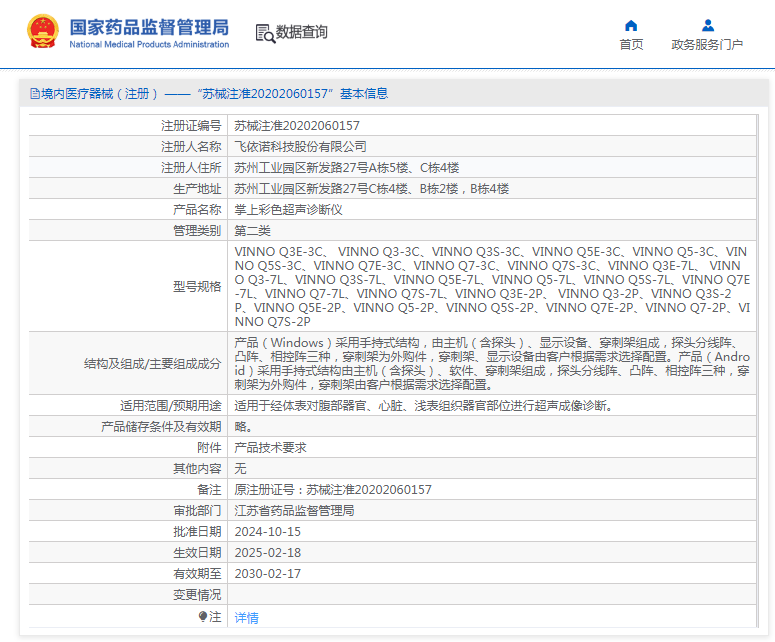Click the 数据查询 magnifier icon
Viewport: 775px width, 642px height.
tap(264, 33)
